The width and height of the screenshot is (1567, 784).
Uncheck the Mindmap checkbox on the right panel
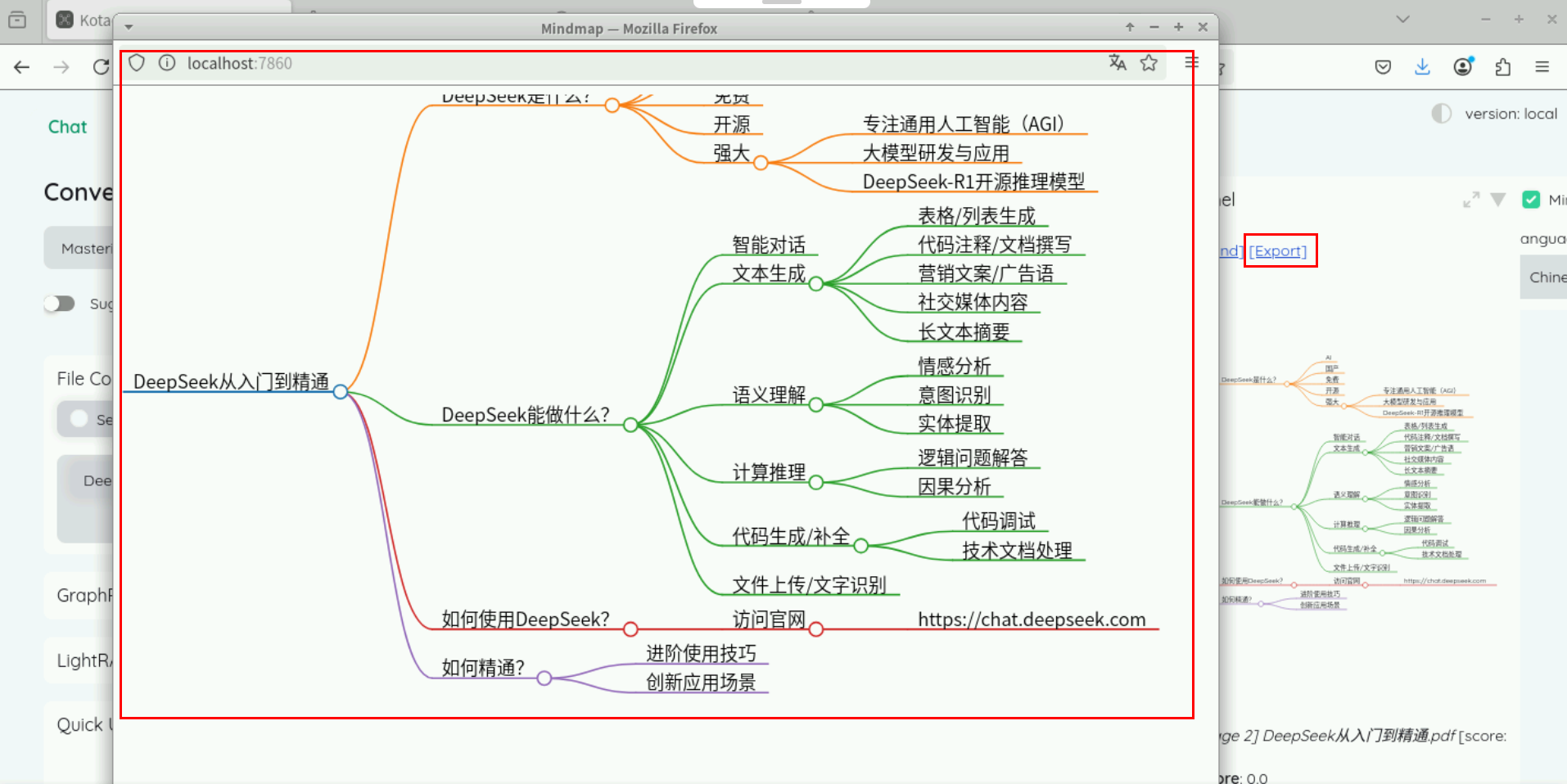coord(1531,199)
